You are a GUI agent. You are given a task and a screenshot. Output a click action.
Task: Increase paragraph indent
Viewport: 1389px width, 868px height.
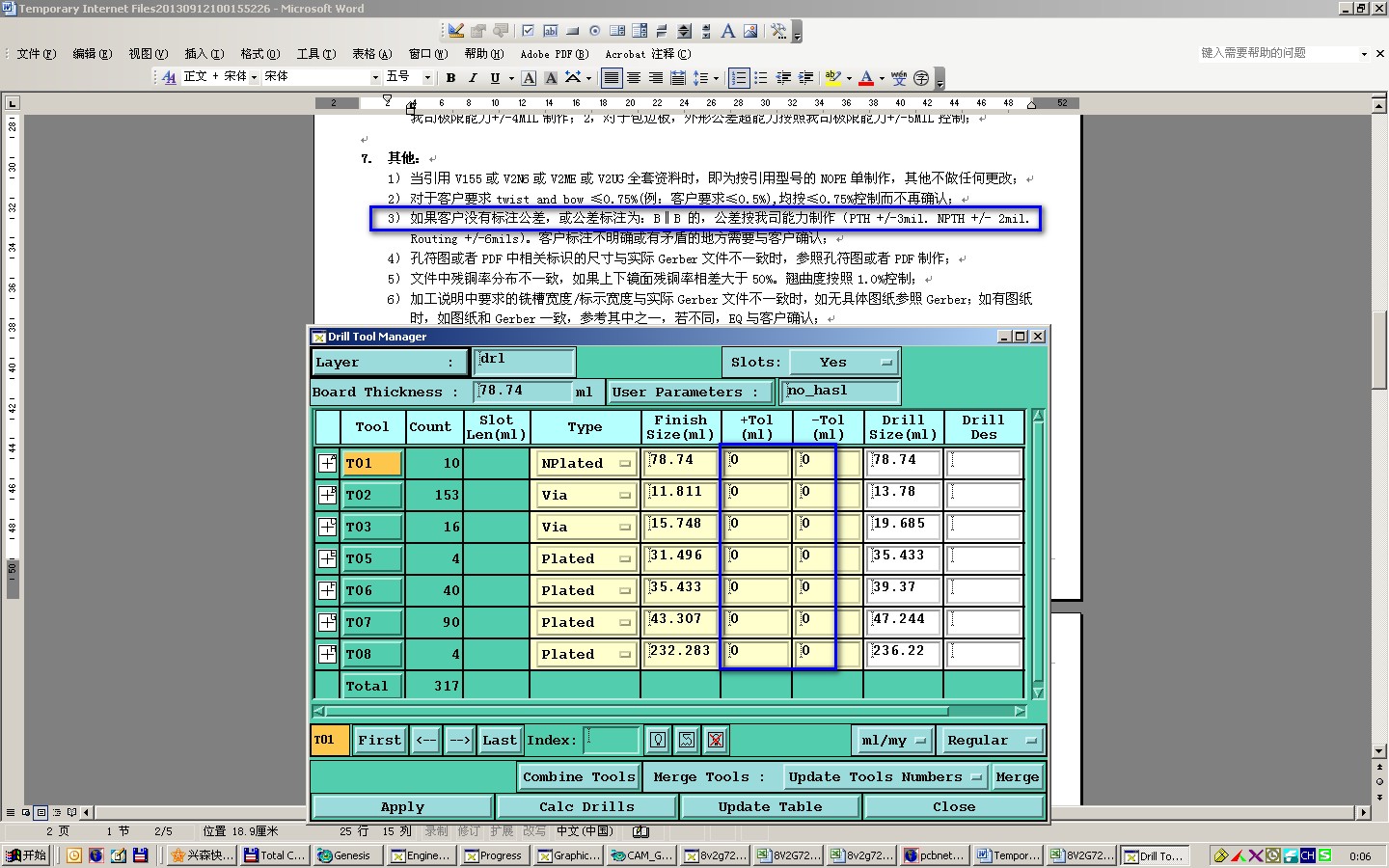[x=805, y=77]
